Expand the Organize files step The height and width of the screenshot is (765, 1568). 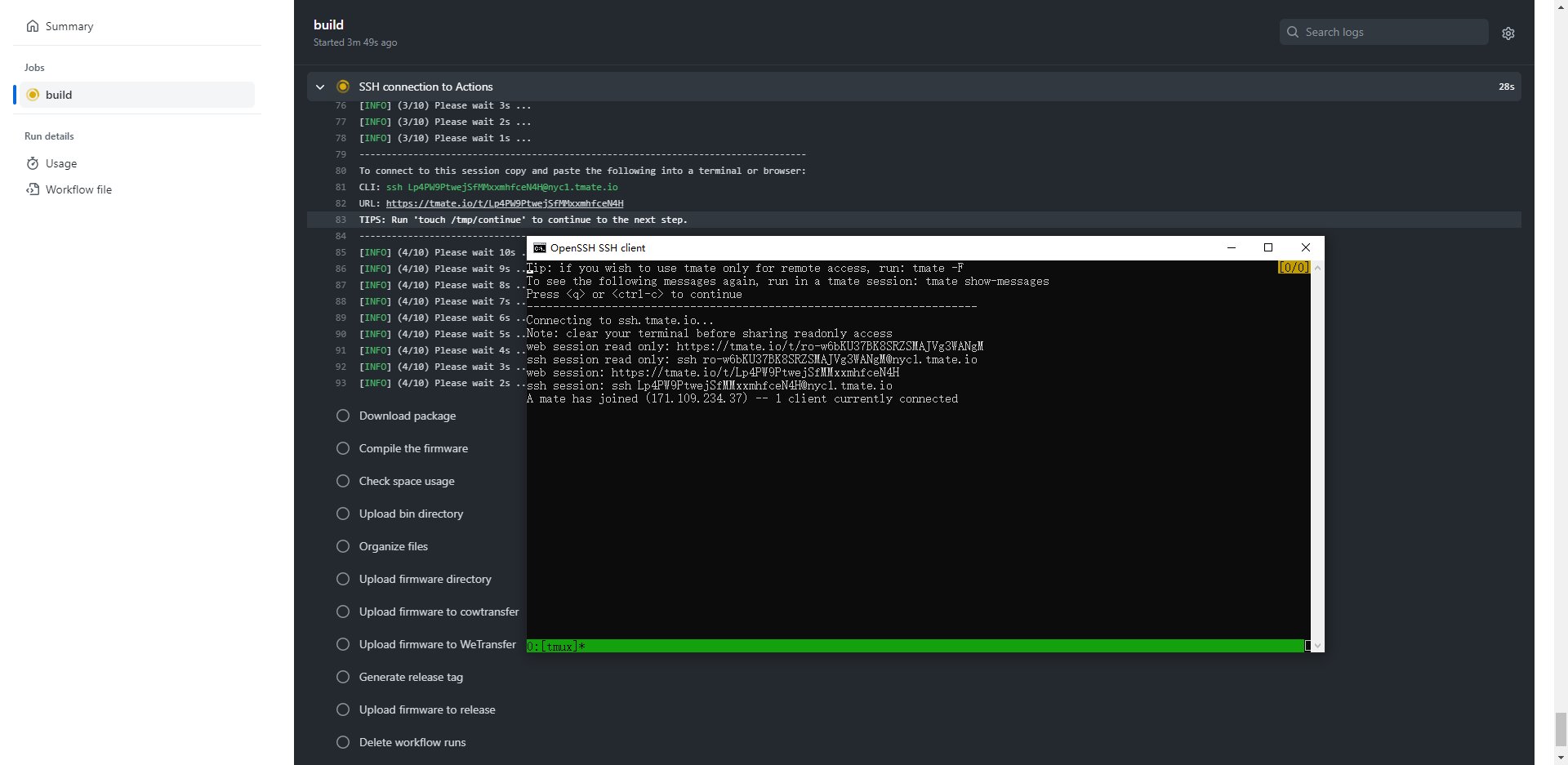click(x=394, y=546)
